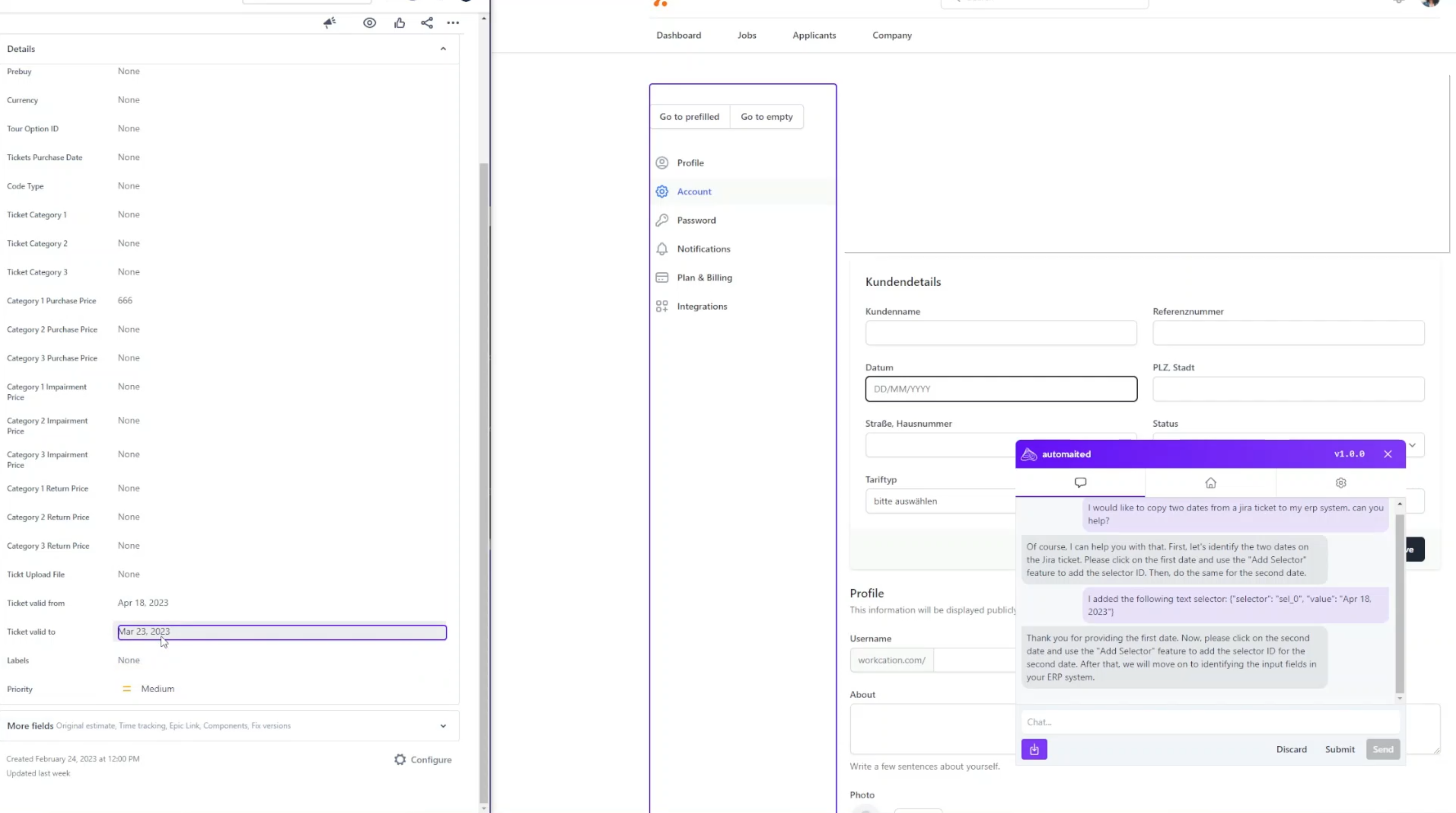This screenshot has width=1456, height=813.
Task: Click the feedback megaphone icon in Jira
Action: coord(330,23)
